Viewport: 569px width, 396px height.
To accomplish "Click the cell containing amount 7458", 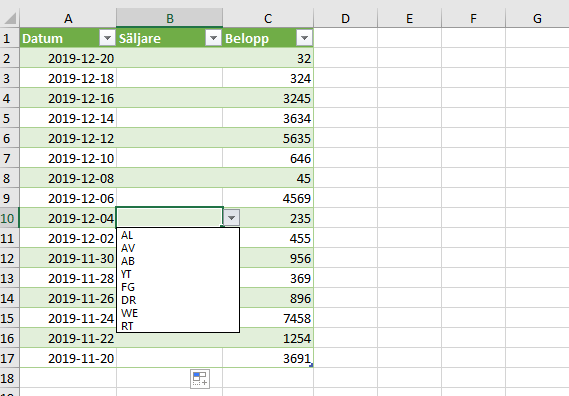I will coord(268,318).
